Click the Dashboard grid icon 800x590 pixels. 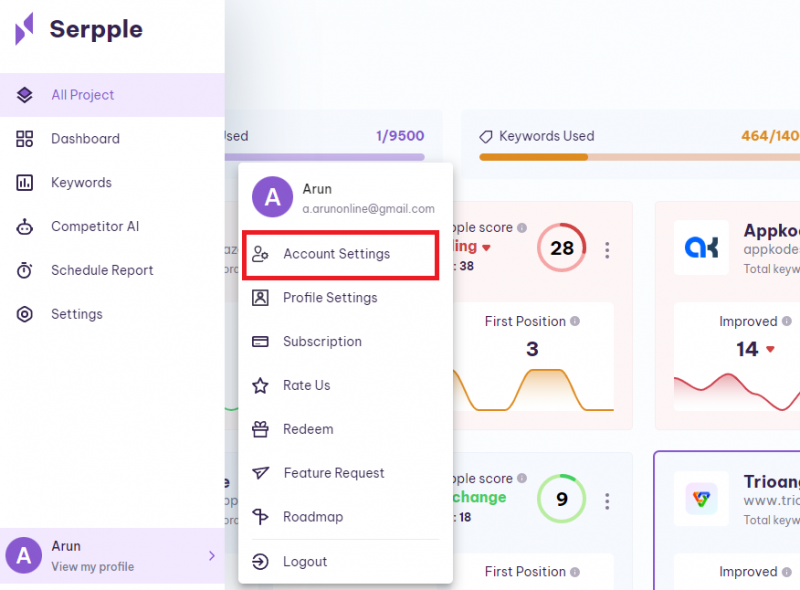pos(25,139)
